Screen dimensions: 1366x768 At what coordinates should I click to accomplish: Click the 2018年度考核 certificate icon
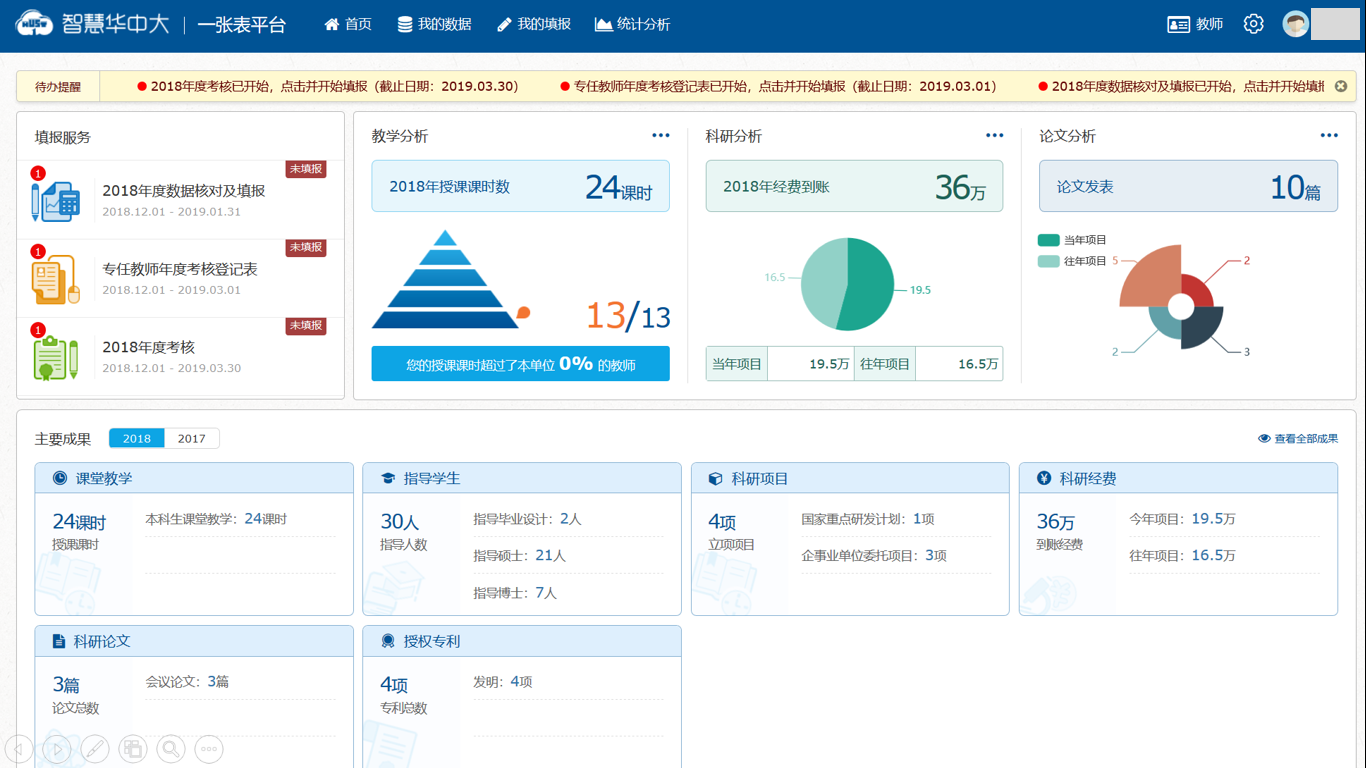55,357
